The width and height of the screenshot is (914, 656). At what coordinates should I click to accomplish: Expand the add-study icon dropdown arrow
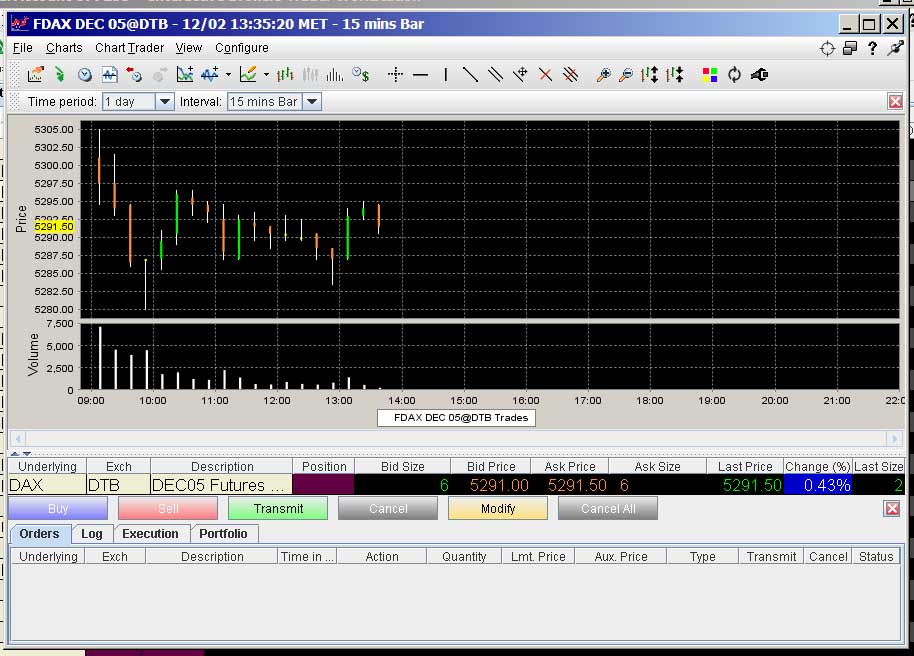point(228,75)
